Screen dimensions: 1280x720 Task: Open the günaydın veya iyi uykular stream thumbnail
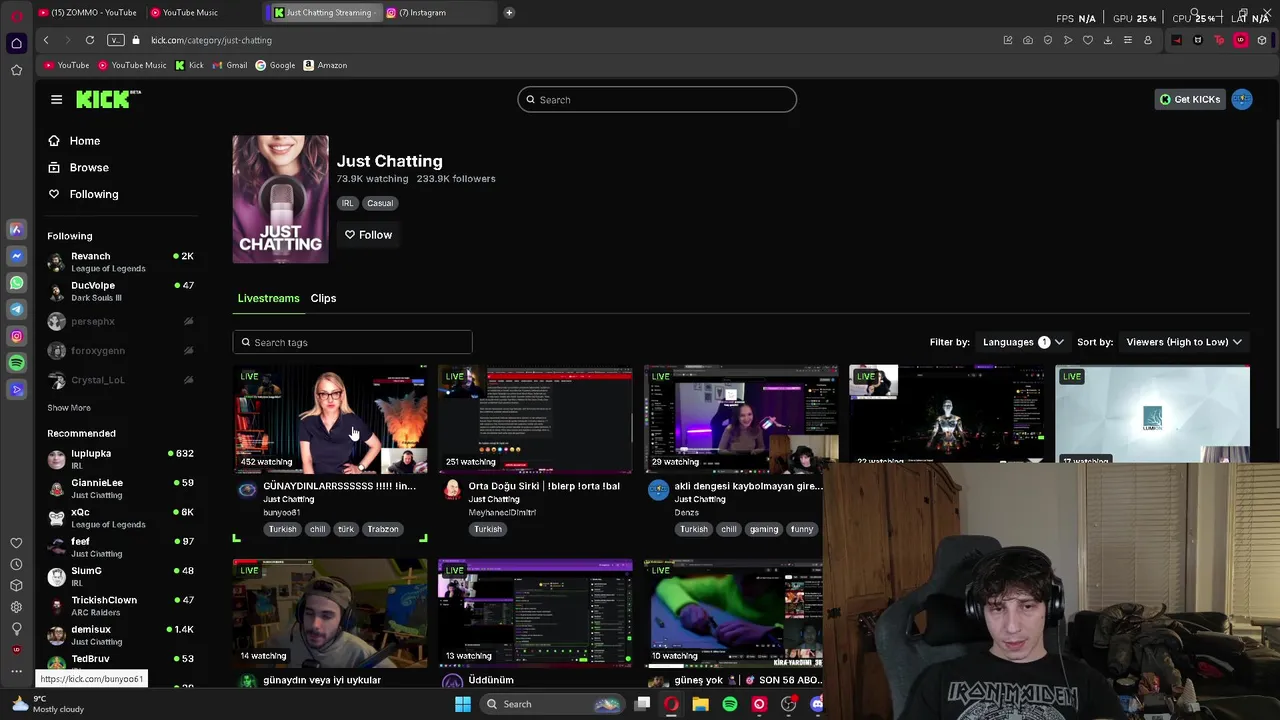click(330, 613)
